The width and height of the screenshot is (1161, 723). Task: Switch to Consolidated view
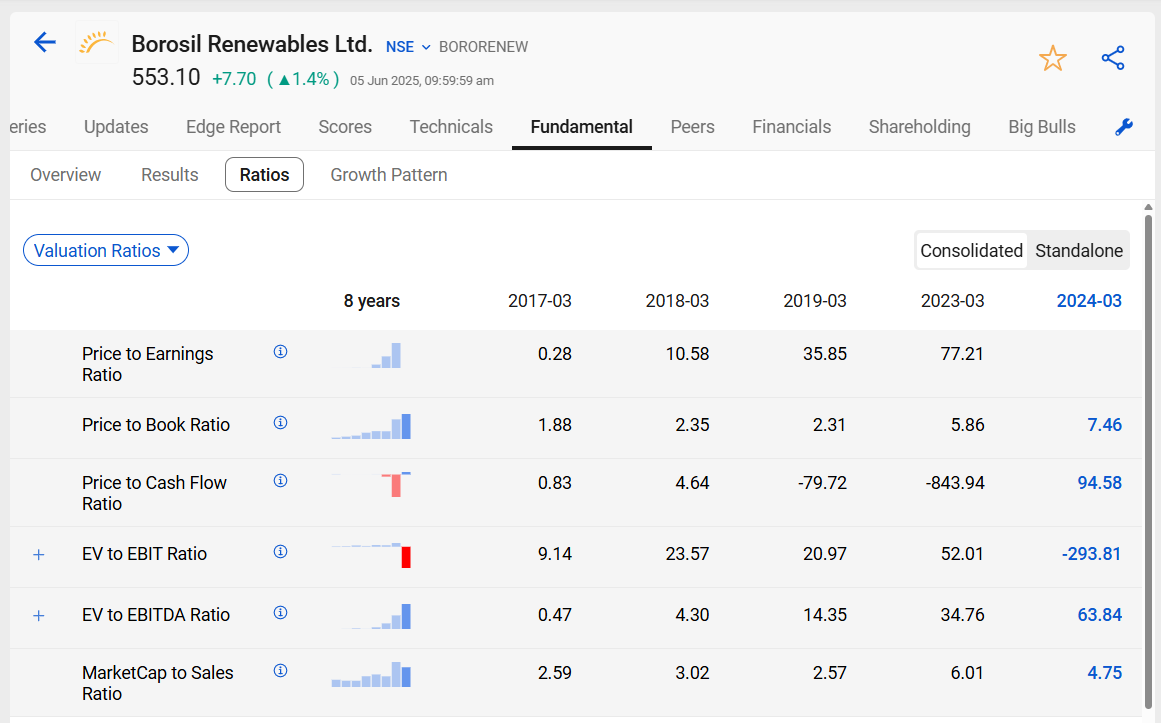pos(971,250)
